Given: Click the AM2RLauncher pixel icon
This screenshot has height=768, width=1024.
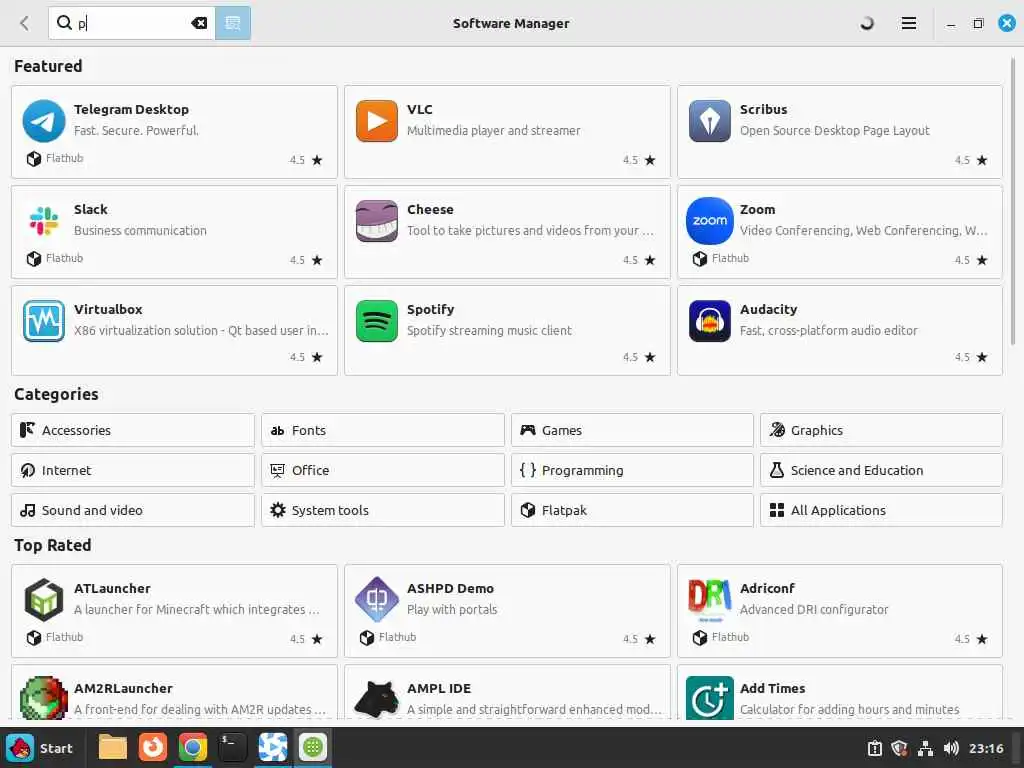Looking at the screenshot, I should (x=44, y=697).
